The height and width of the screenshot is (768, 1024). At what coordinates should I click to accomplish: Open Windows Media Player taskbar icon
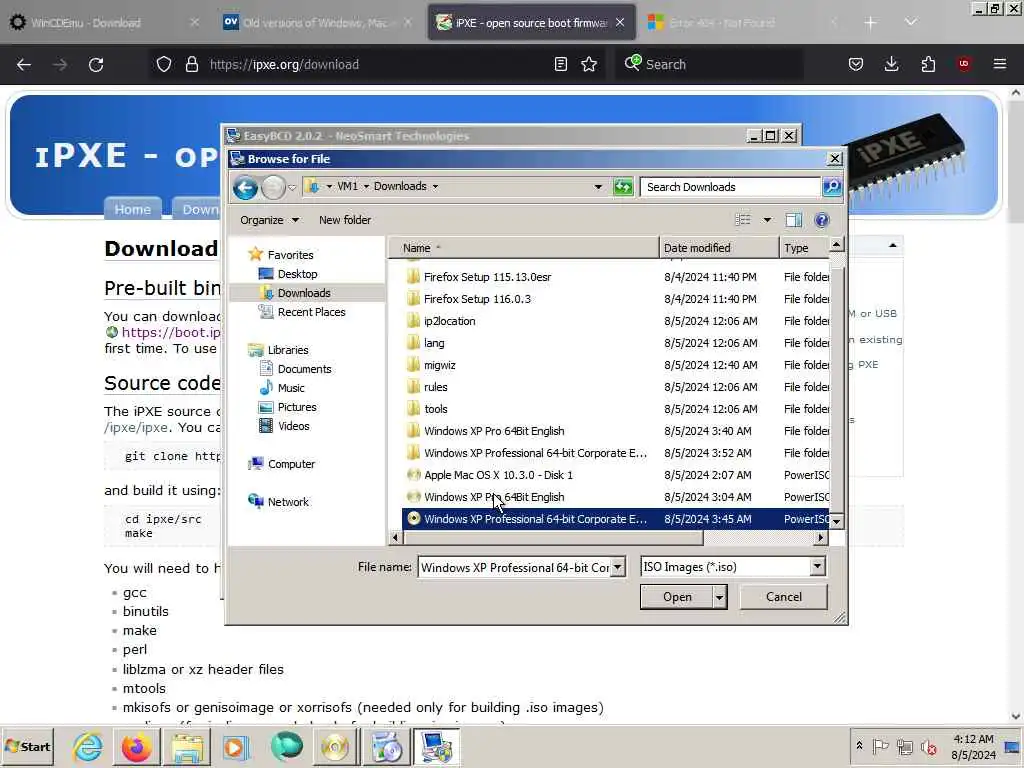pos(236,746)
